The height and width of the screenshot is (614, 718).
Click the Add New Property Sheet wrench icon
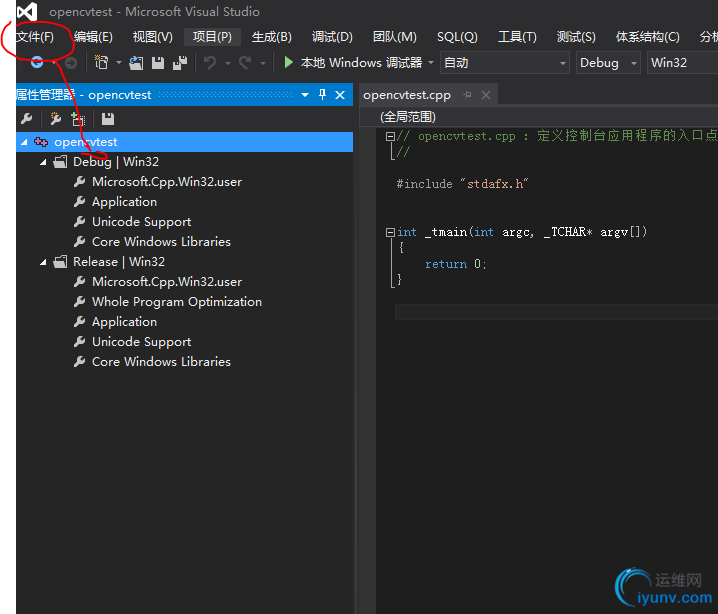click(x=56, y=119)
